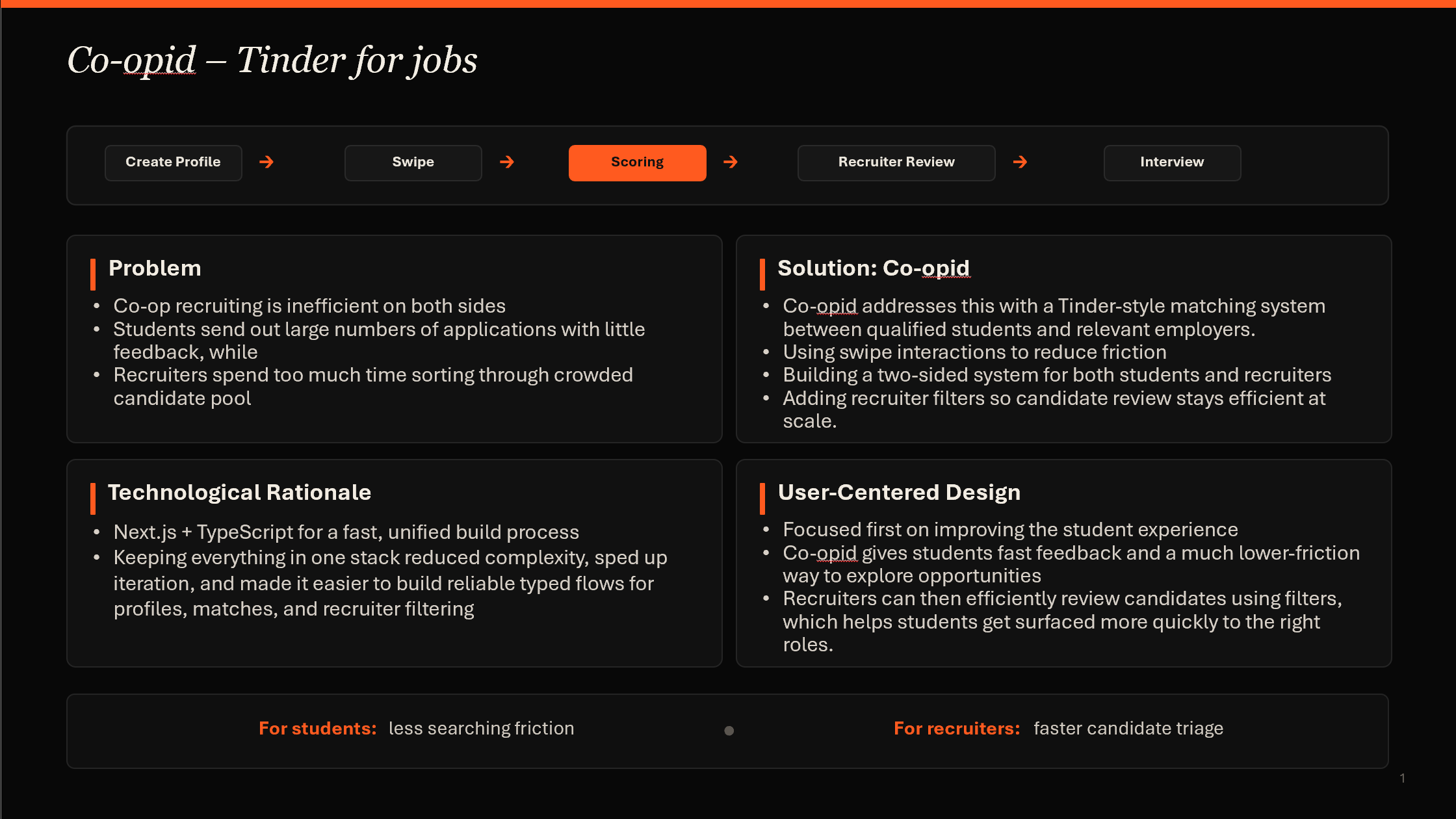
Task: Click the gray dot separator in footer
Action: click(729, 731)
